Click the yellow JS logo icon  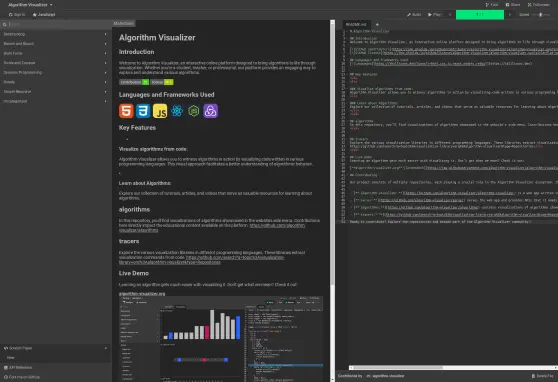point(160,111)
